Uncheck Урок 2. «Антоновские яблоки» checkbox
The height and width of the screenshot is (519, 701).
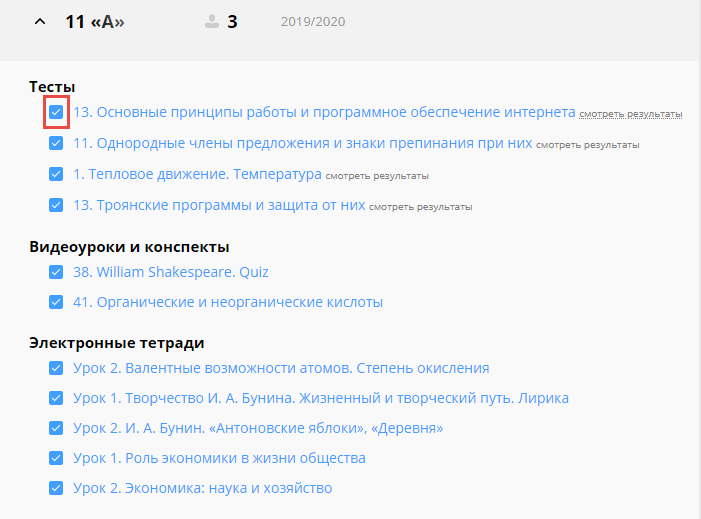tap(56, 428)
